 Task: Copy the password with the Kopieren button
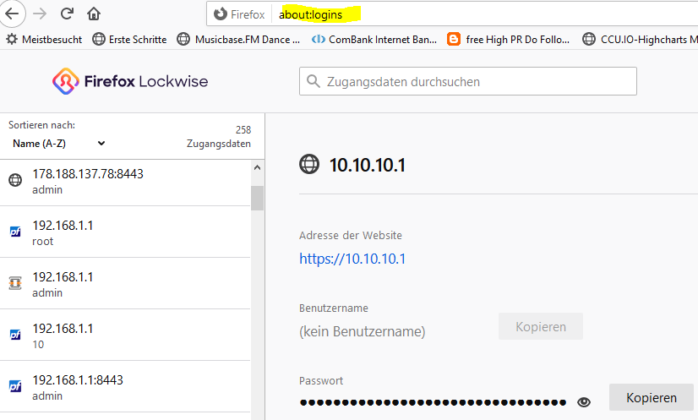651,397
